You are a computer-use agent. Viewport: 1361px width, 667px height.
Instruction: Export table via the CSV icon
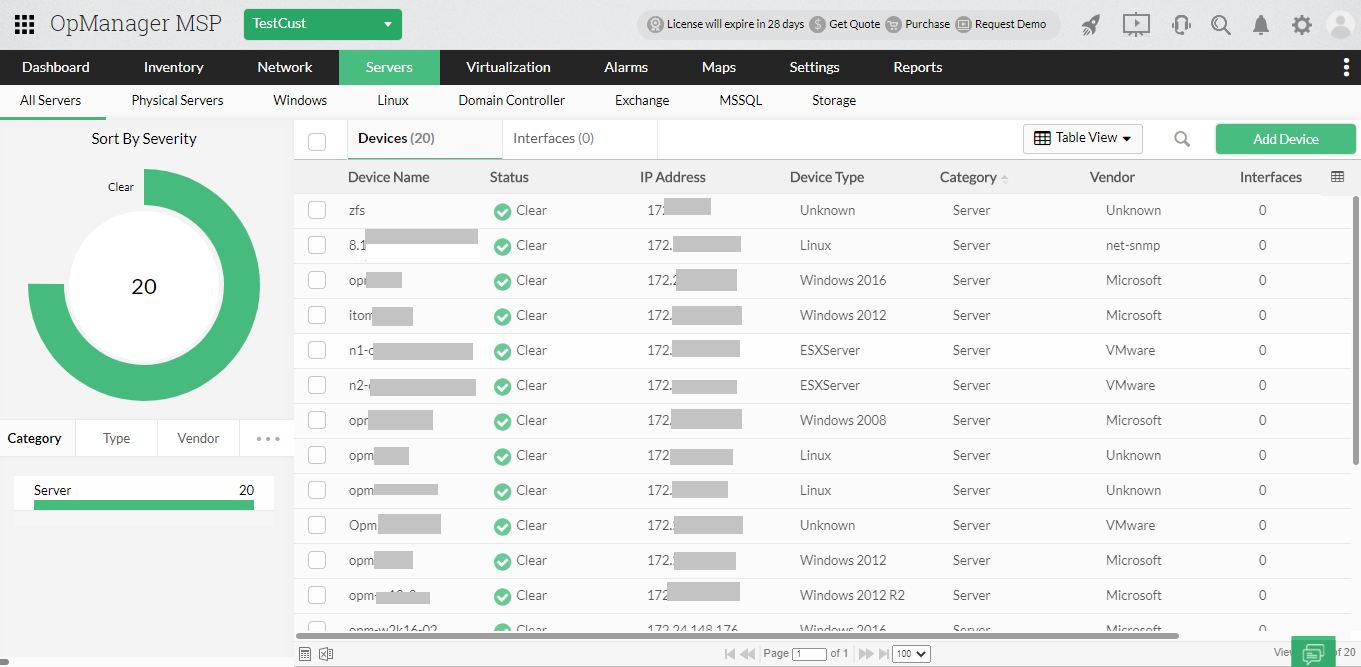coord(305,654)
